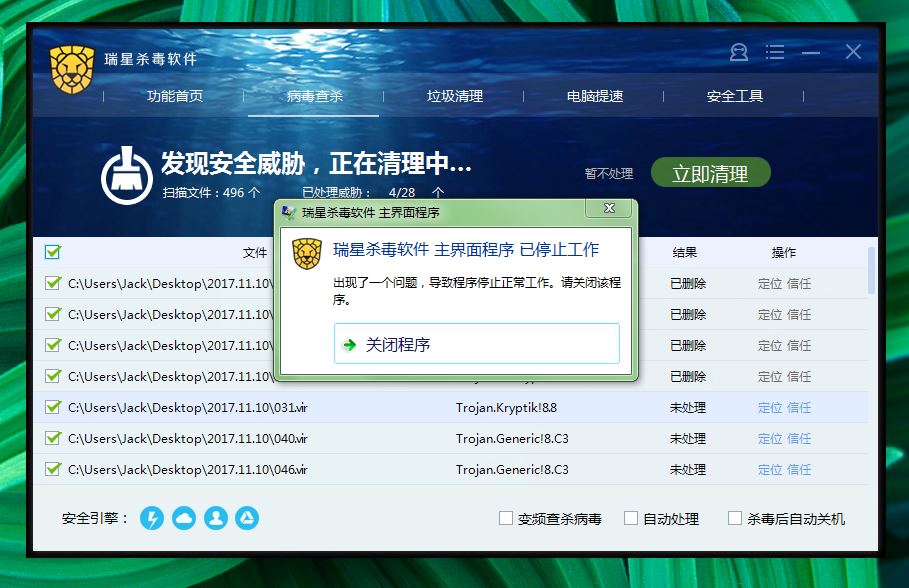Click the triangle security engine icon

[247, 518]
